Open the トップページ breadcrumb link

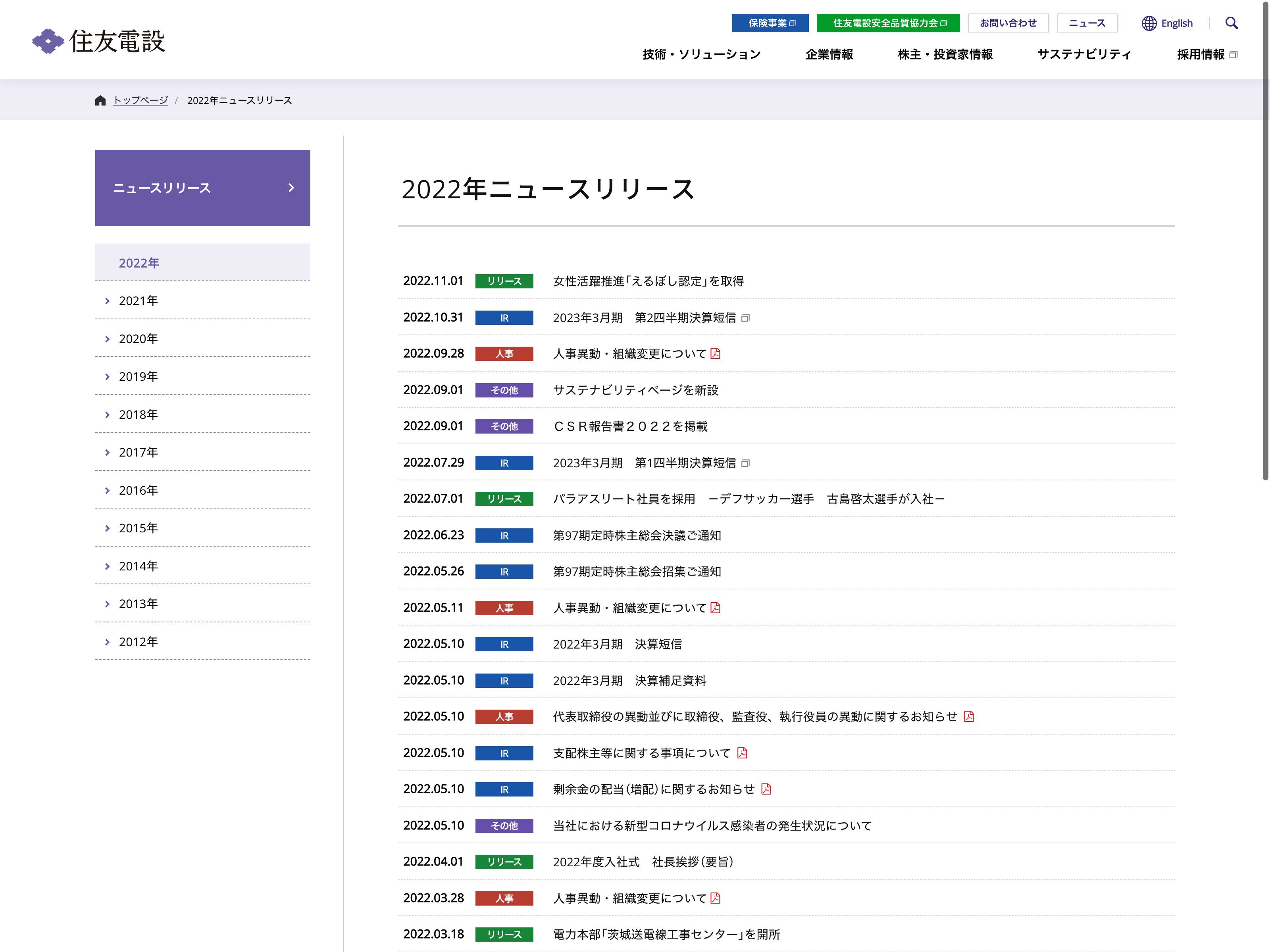[x=140, y=100]
